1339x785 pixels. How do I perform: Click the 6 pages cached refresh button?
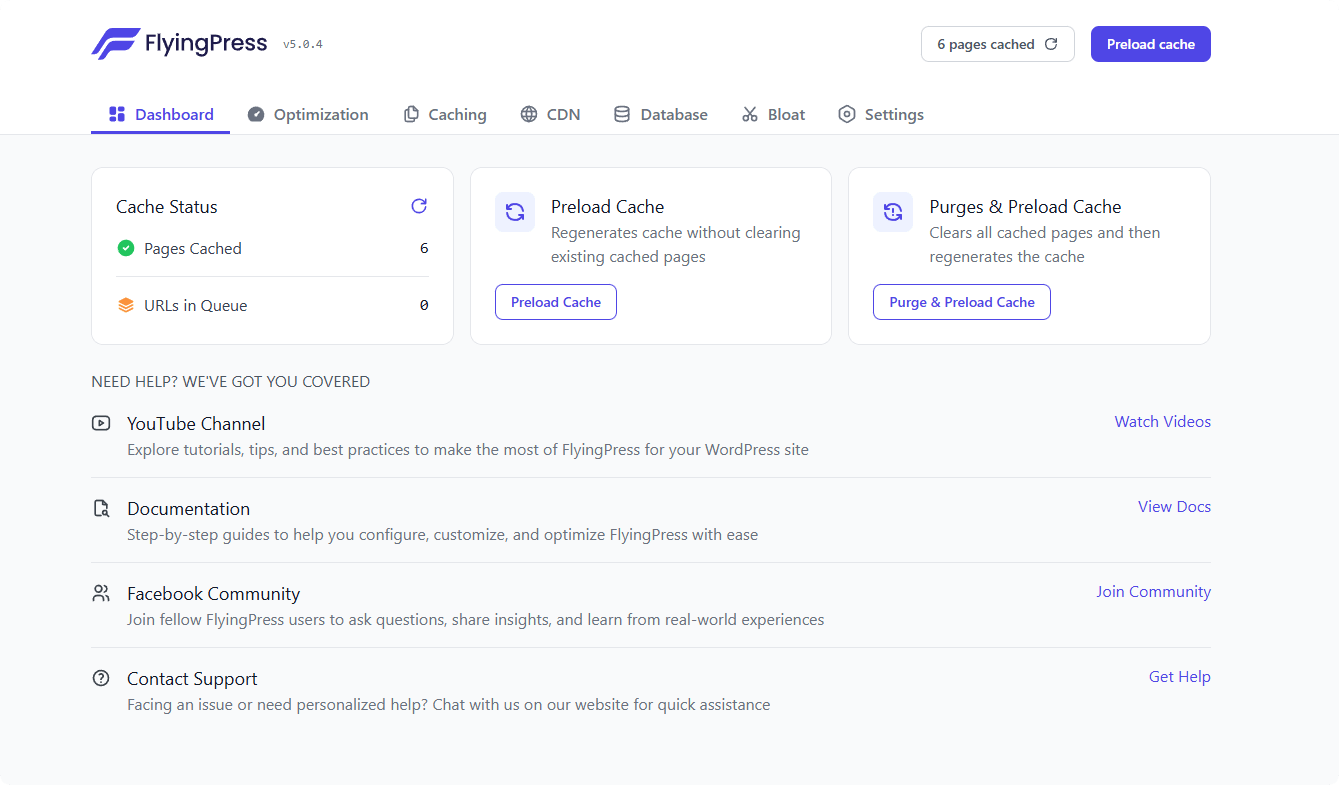click(997, 44)
